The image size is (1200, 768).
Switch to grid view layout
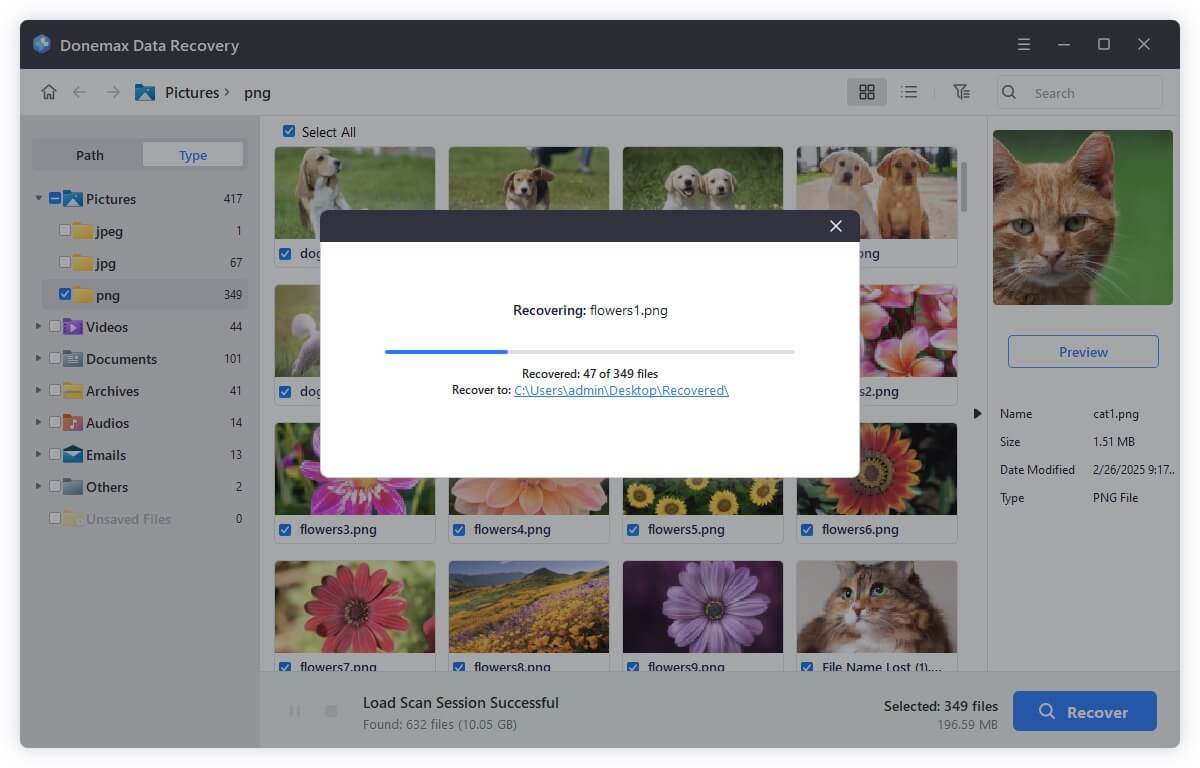[x=866, y=91]
